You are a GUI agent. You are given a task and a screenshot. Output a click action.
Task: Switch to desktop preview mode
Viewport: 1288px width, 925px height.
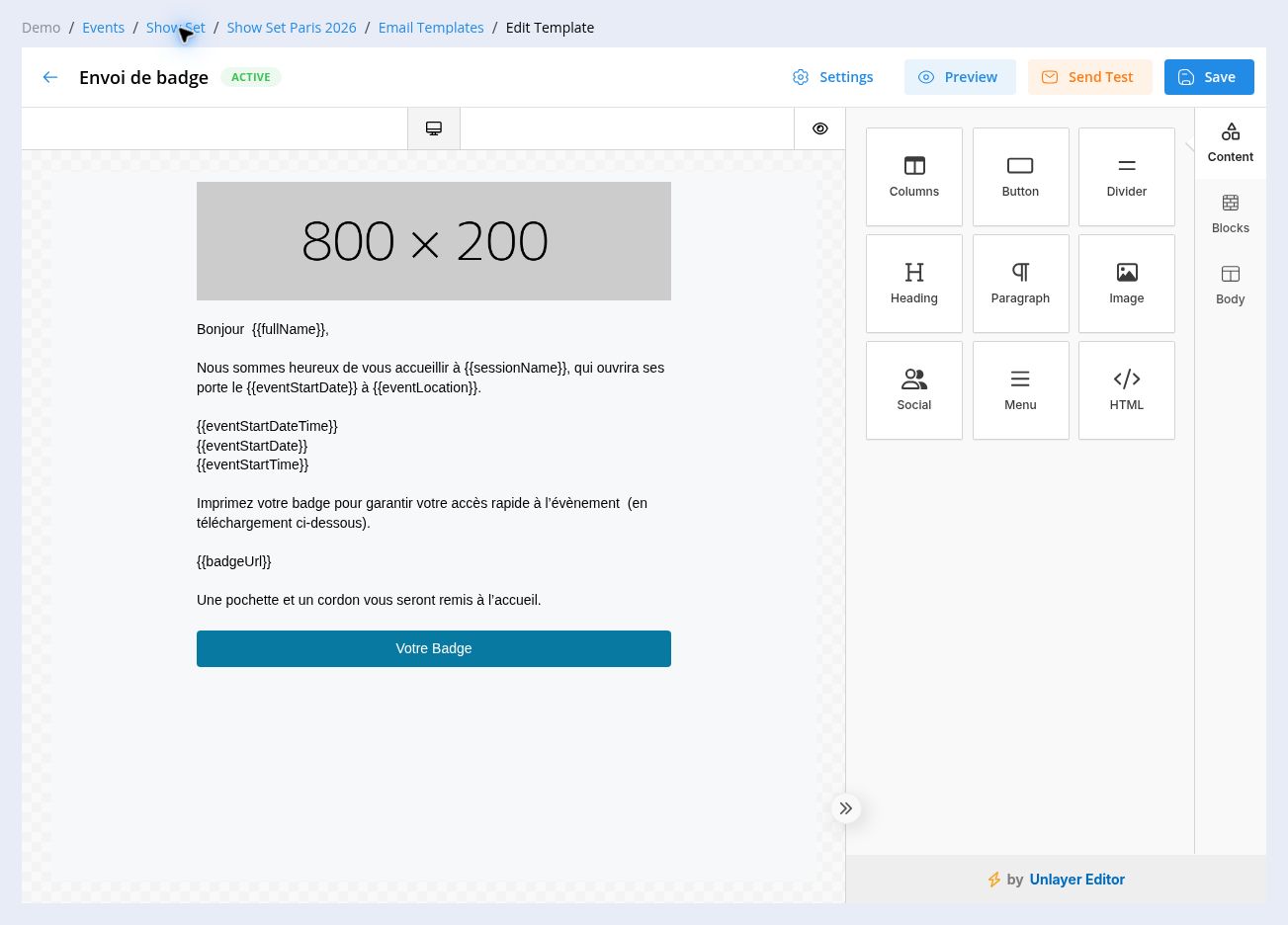point(434,128)
